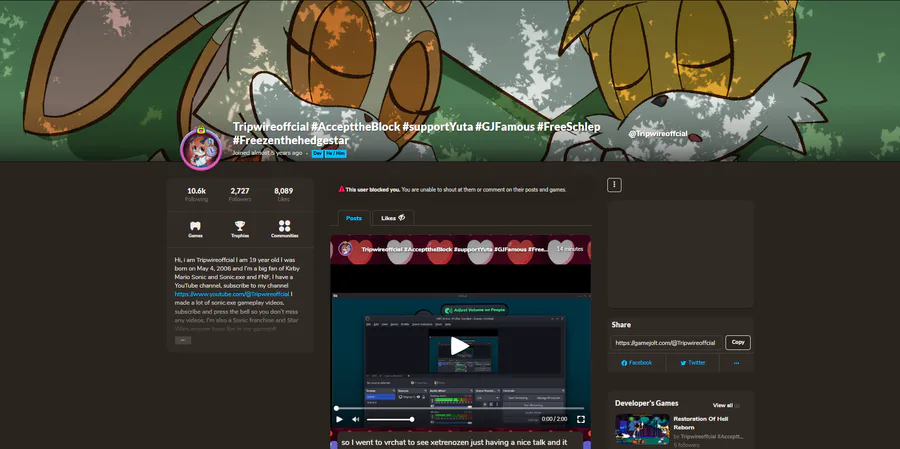Click the Dev badge next to join date
Image resolution: width=900 pixels, height=449 pixels.
(x=317, y=154)
